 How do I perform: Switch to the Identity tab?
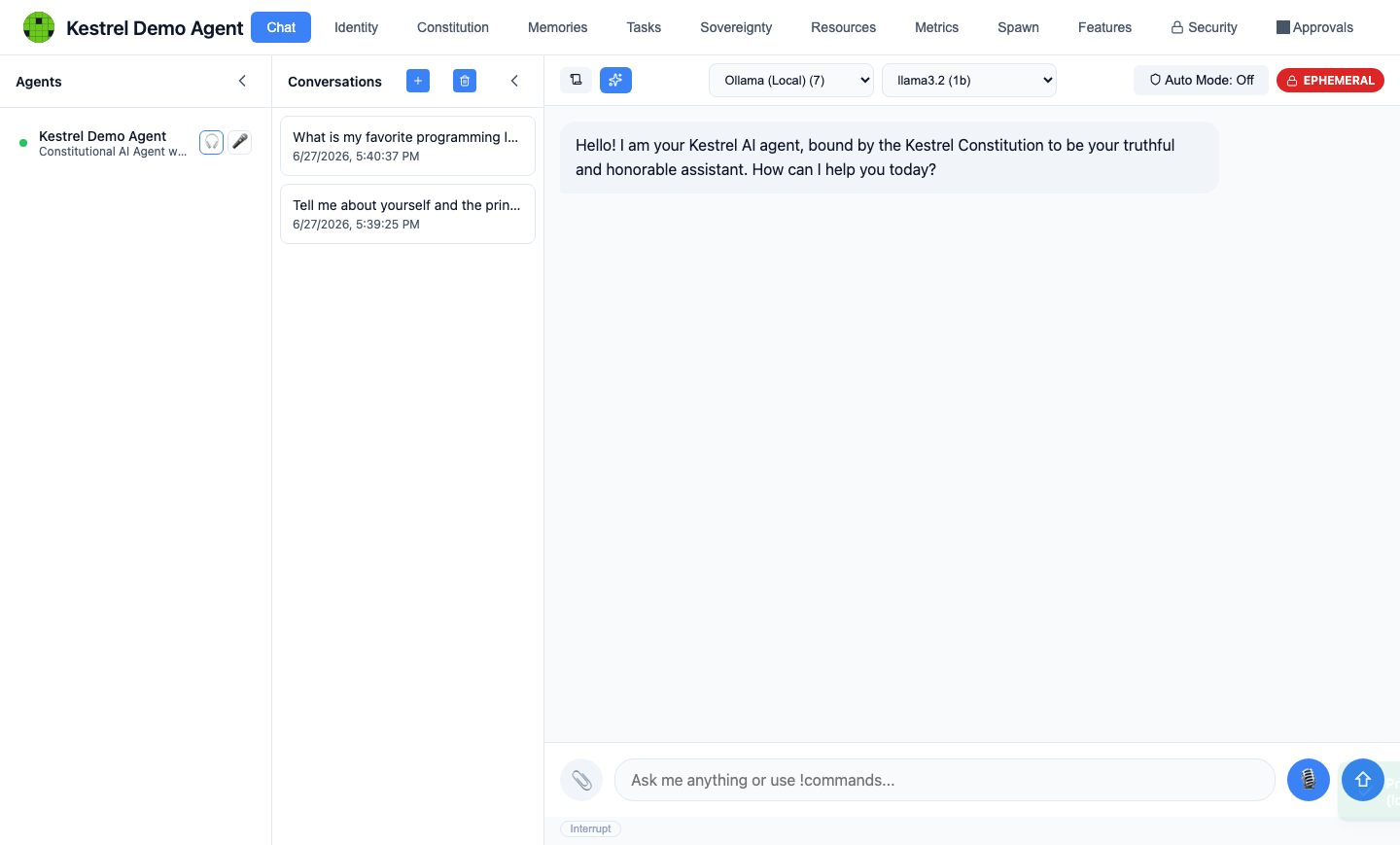[x=356, y=27]
